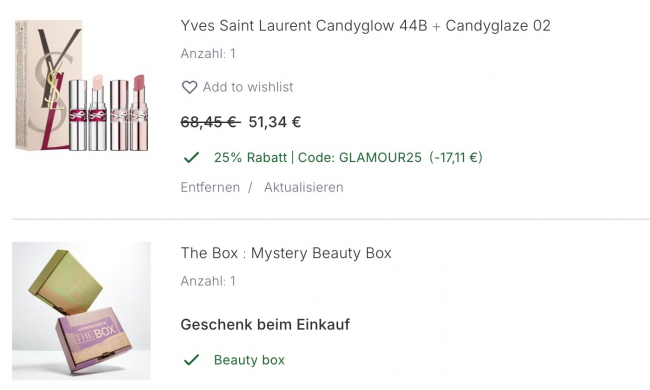Click the discounted 51,34 € price
Image resolution: width=650 pixels, height=390 pixels.
pos(274,122)
